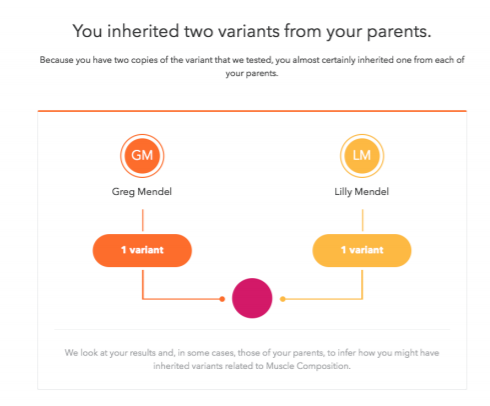Click the horizontal orange line toward magenta circle
This screenshot has height=406, width=490.
coord(182,299)
